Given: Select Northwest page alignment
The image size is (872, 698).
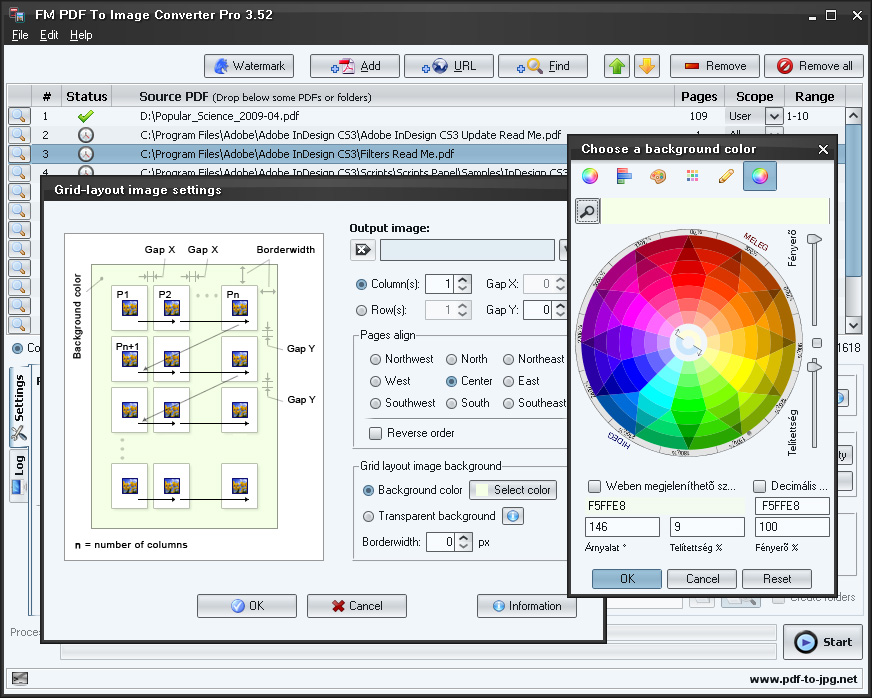Looking at the screenshot, I should [x=376, y=359].
